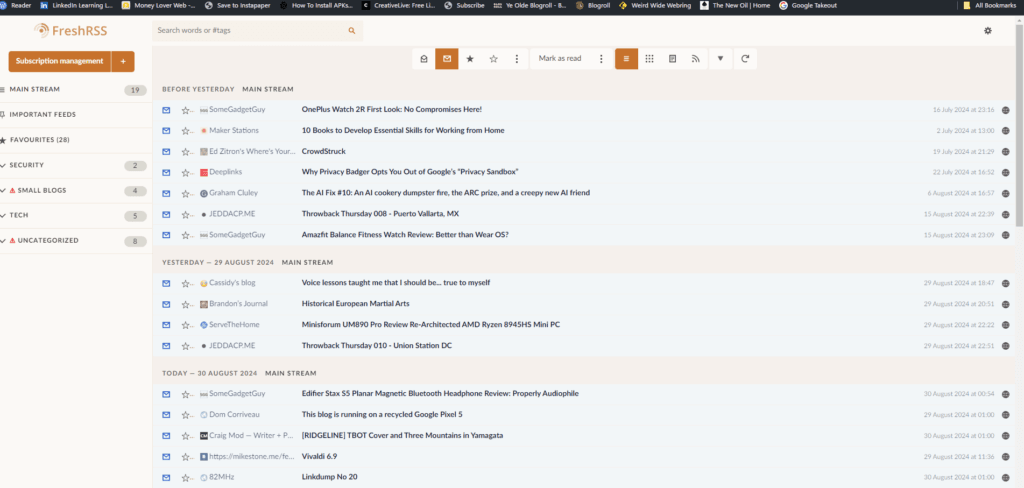
Task: Expand the Security category
Action: 3,165
